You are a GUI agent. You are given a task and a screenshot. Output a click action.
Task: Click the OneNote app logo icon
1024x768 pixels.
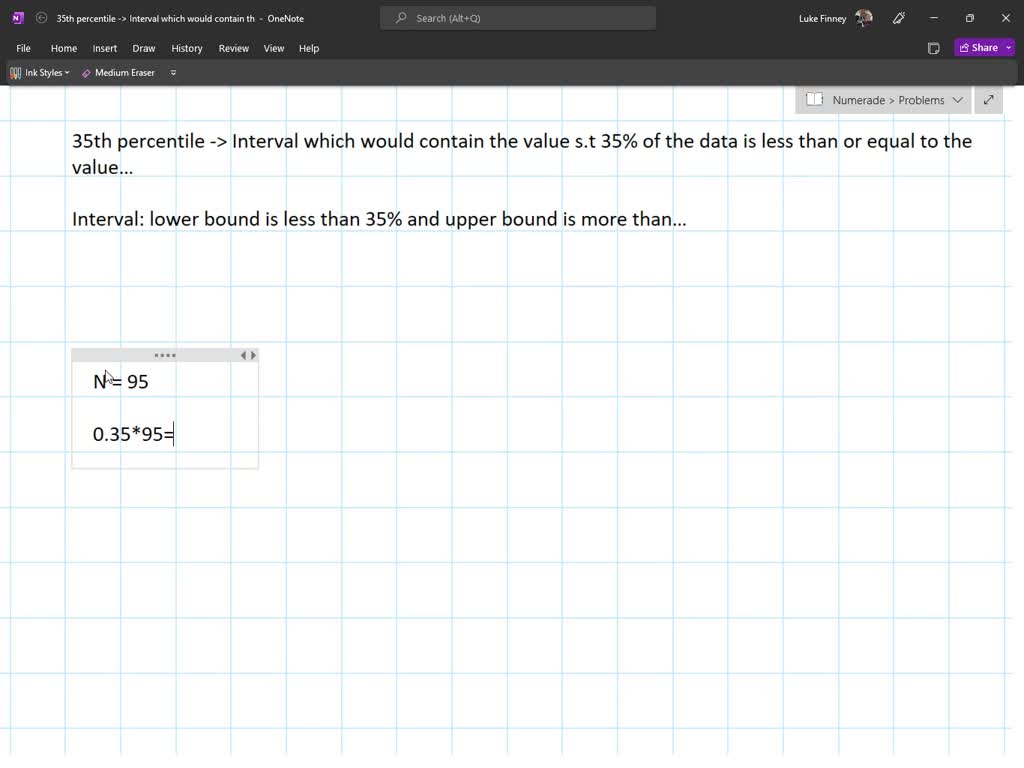17,18
